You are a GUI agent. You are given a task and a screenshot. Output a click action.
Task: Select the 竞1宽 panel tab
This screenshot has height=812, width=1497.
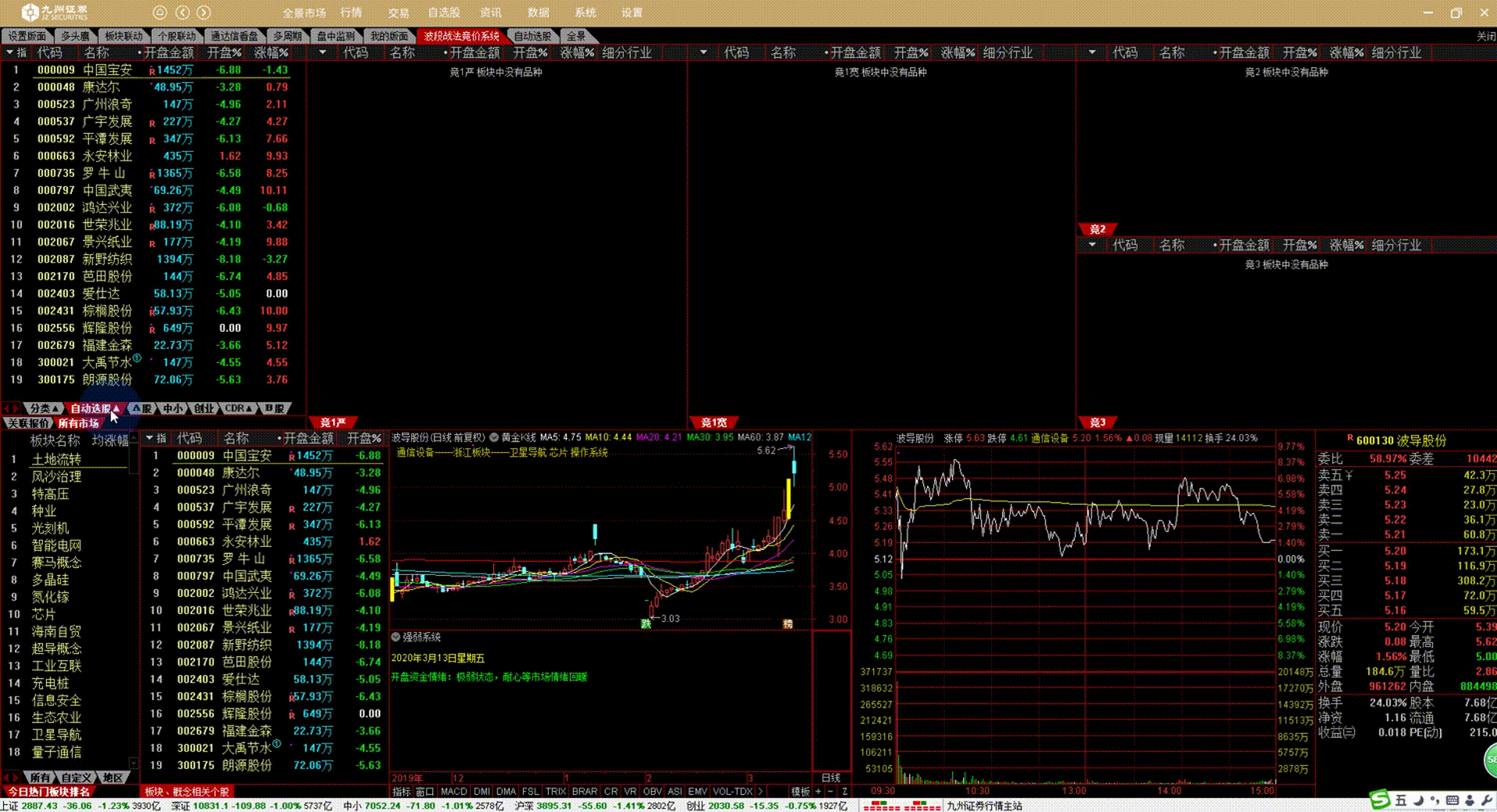[713, 422]
